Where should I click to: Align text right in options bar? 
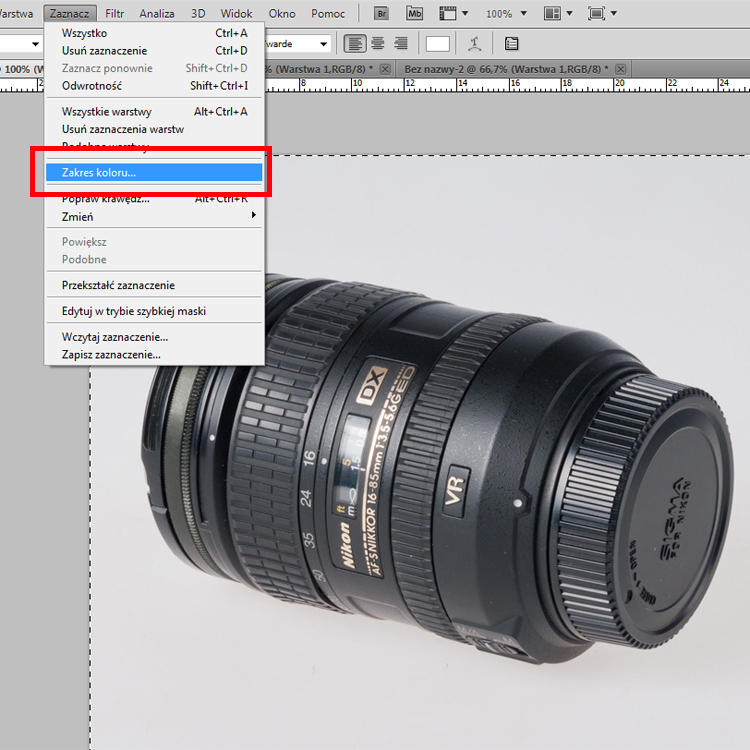(x=401, y=43)
